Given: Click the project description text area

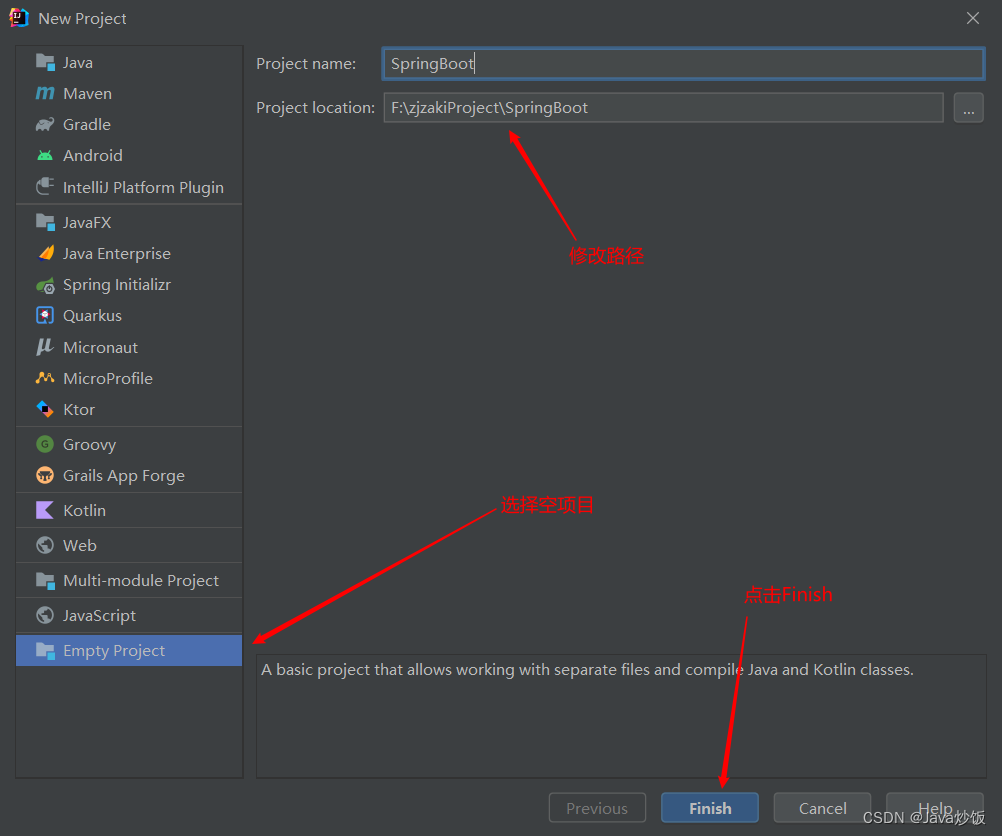Looking at the screenshot, I should [x=621, y=716].
